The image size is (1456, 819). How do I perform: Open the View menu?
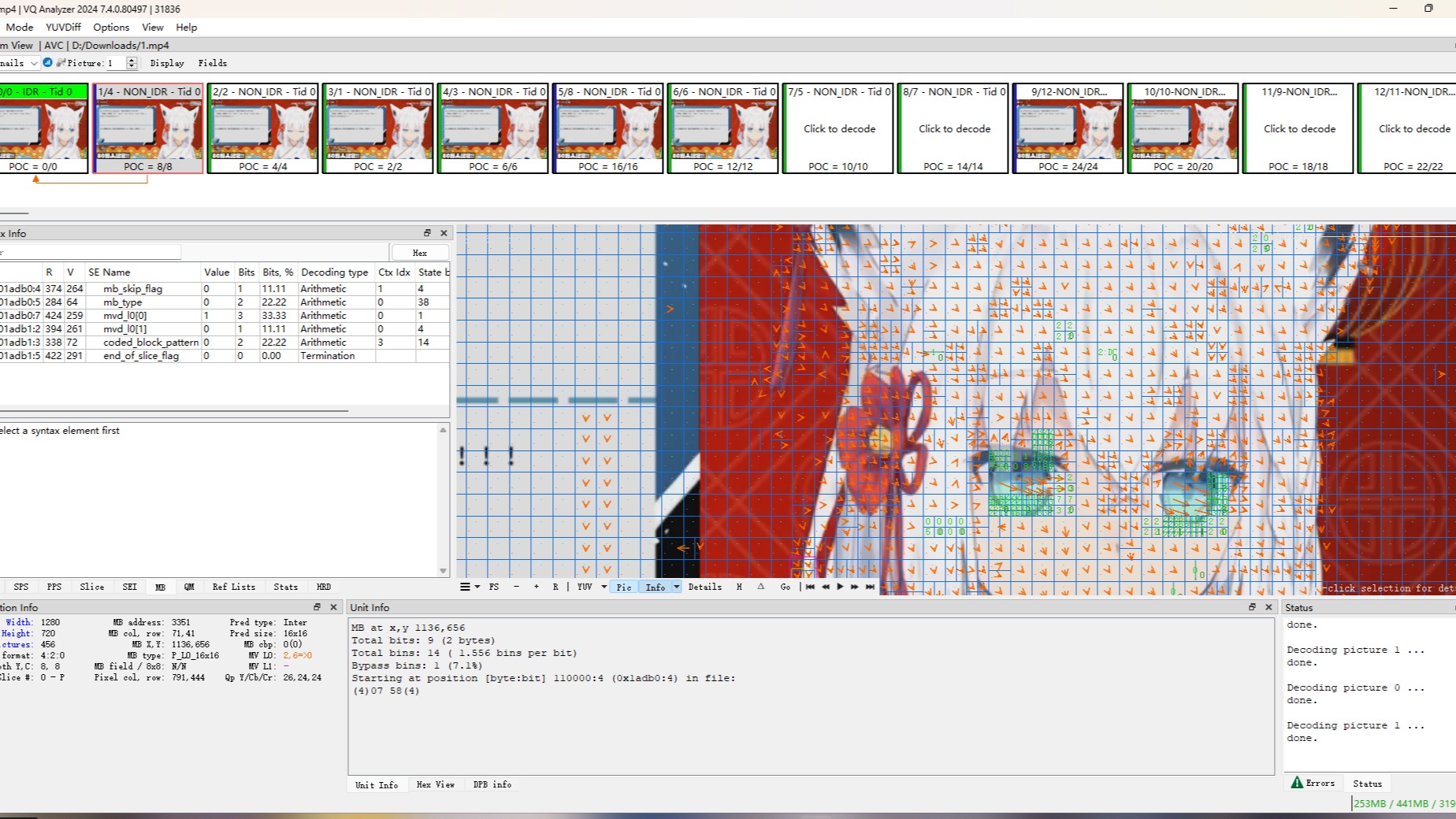pos(153,27)
